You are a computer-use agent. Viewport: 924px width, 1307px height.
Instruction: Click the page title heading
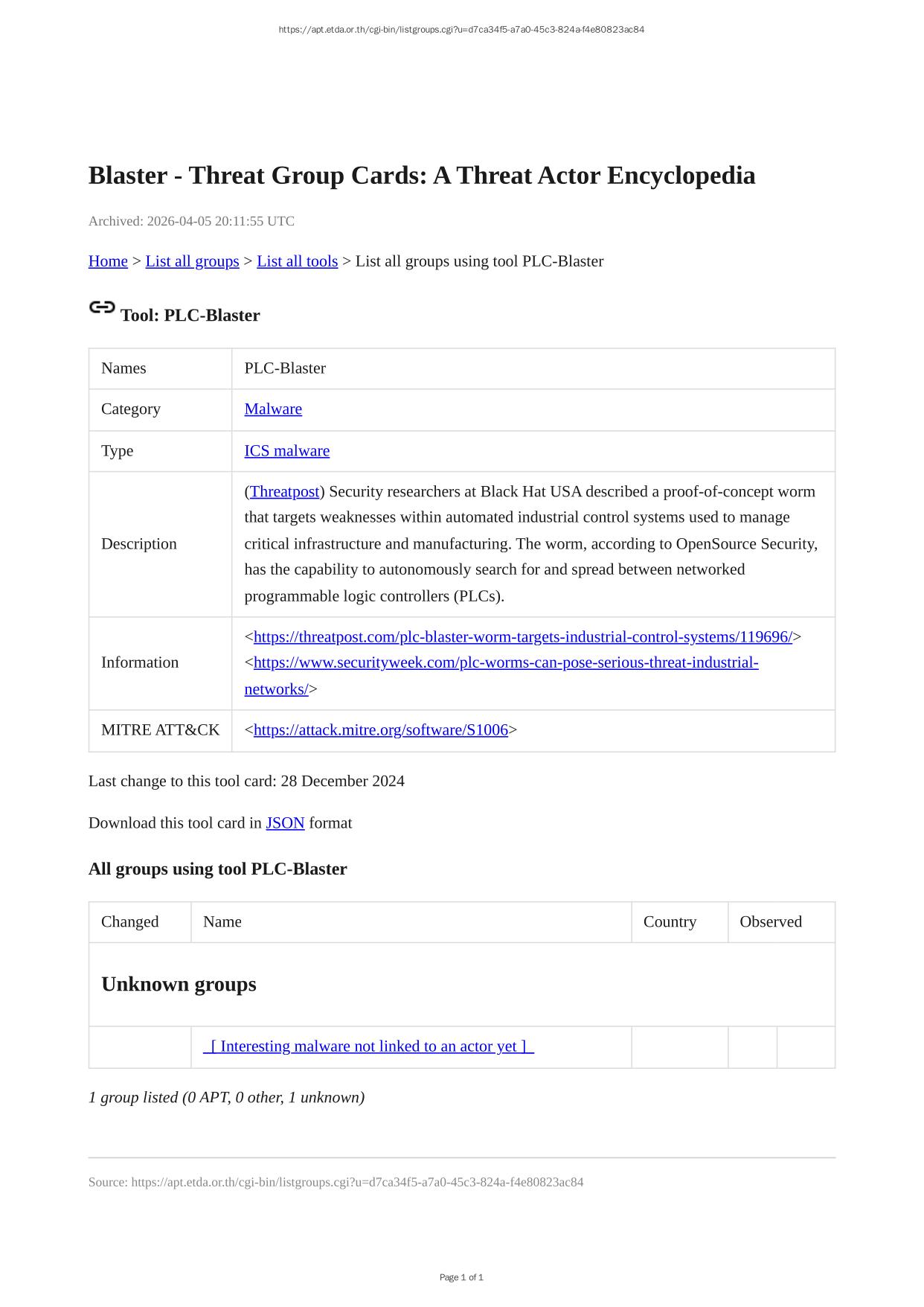pyautogui.click(x=422, y=176)
